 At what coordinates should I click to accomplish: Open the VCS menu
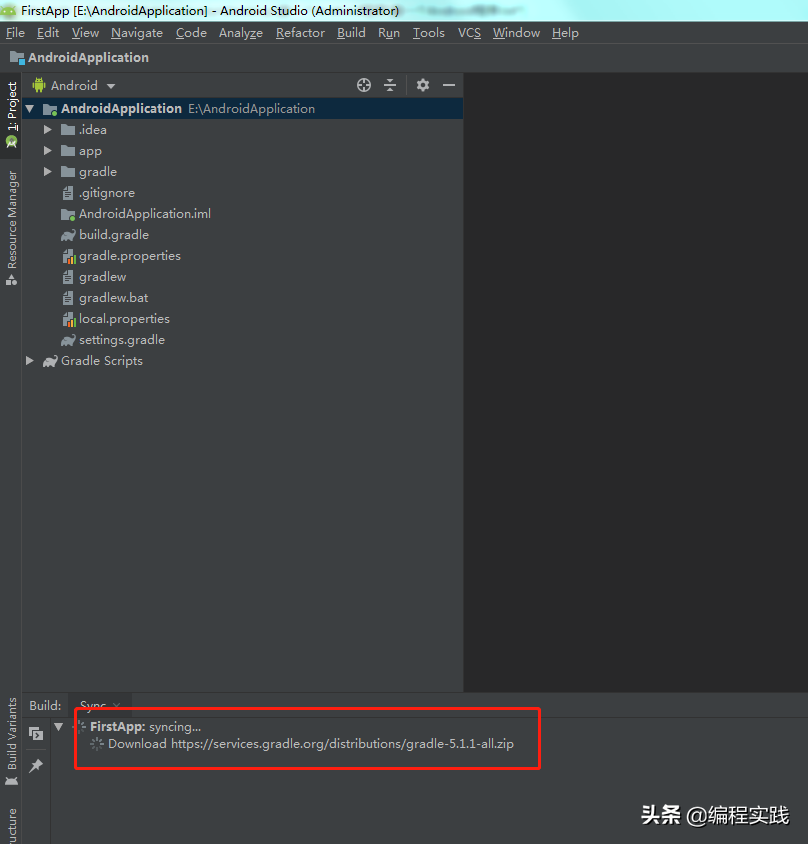(x=469, y=33)
